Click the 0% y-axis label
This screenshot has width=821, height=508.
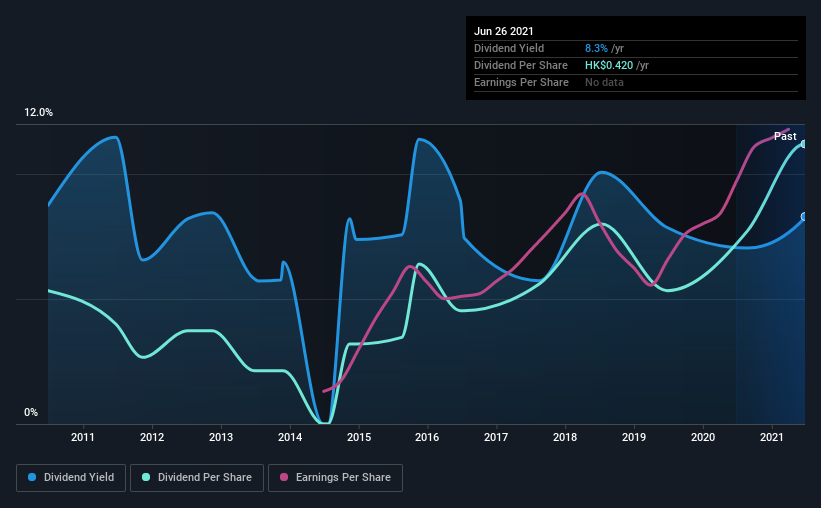click(31, 413)
